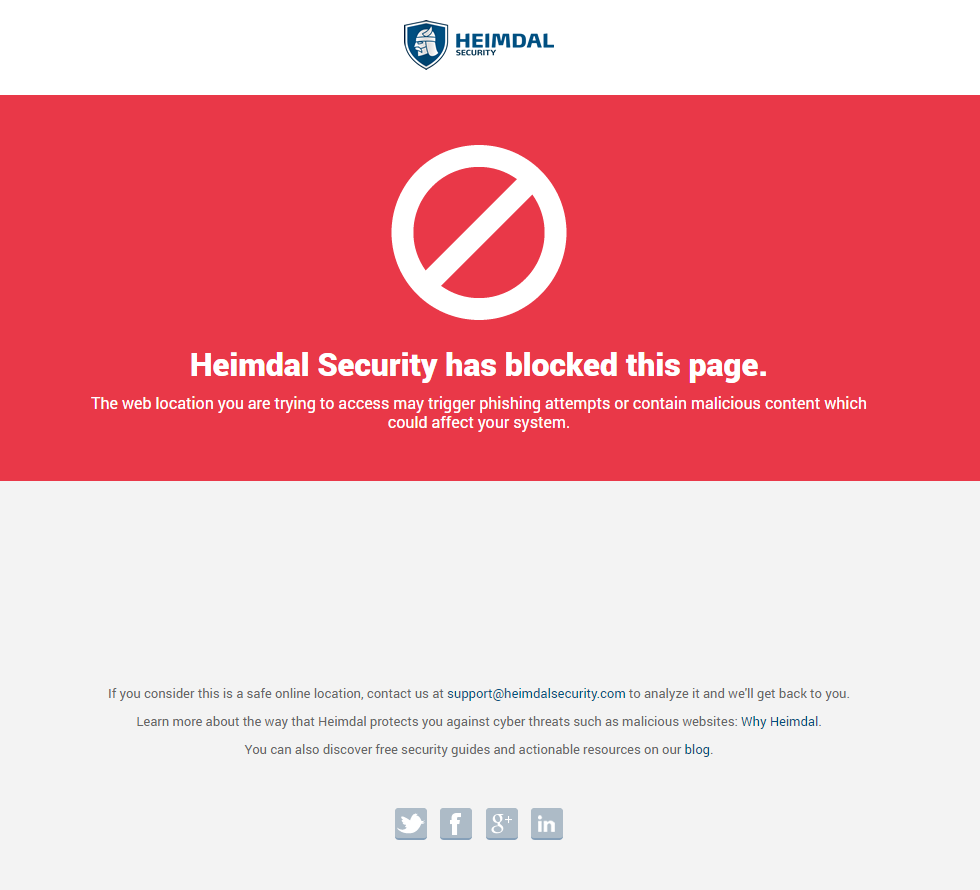980x890 pixels.
Task: Click the SECURITY subtitle under the wordmark
Action: pyautogui.click(x=476, y=53)
